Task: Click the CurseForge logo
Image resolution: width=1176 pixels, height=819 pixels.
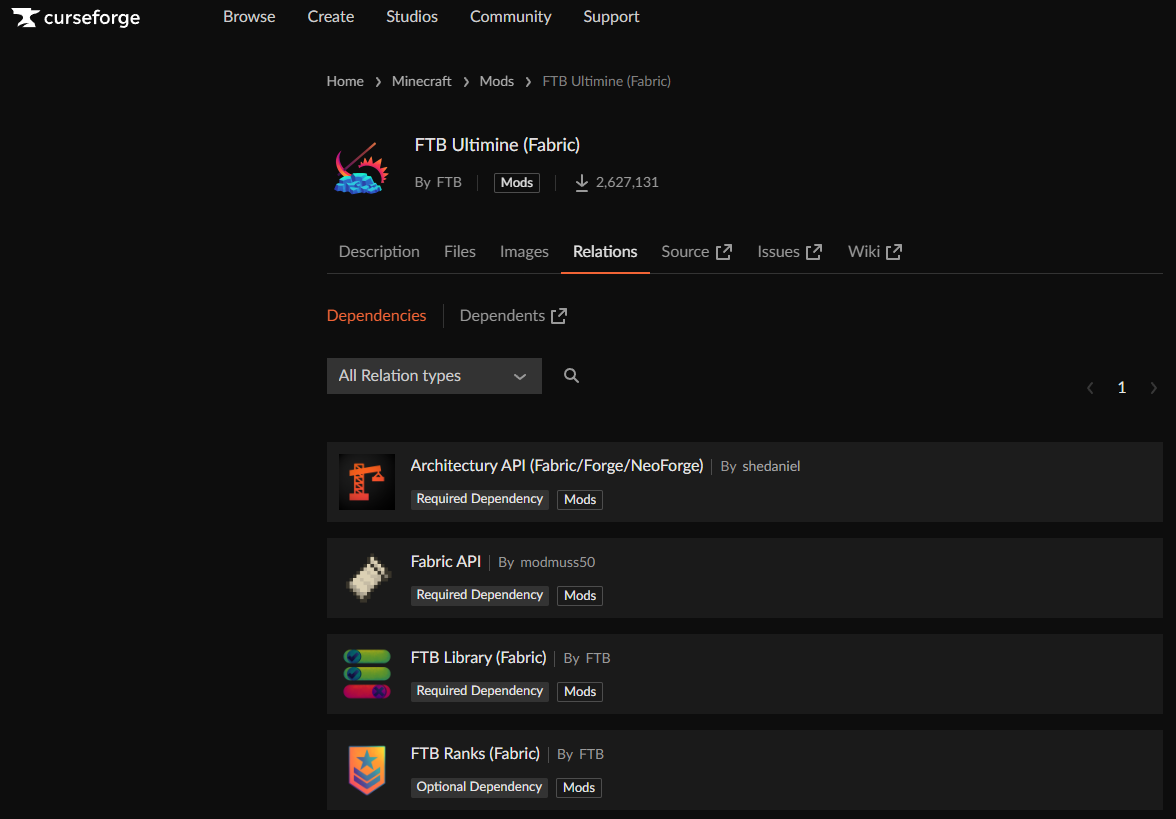Action: point(76,18)
